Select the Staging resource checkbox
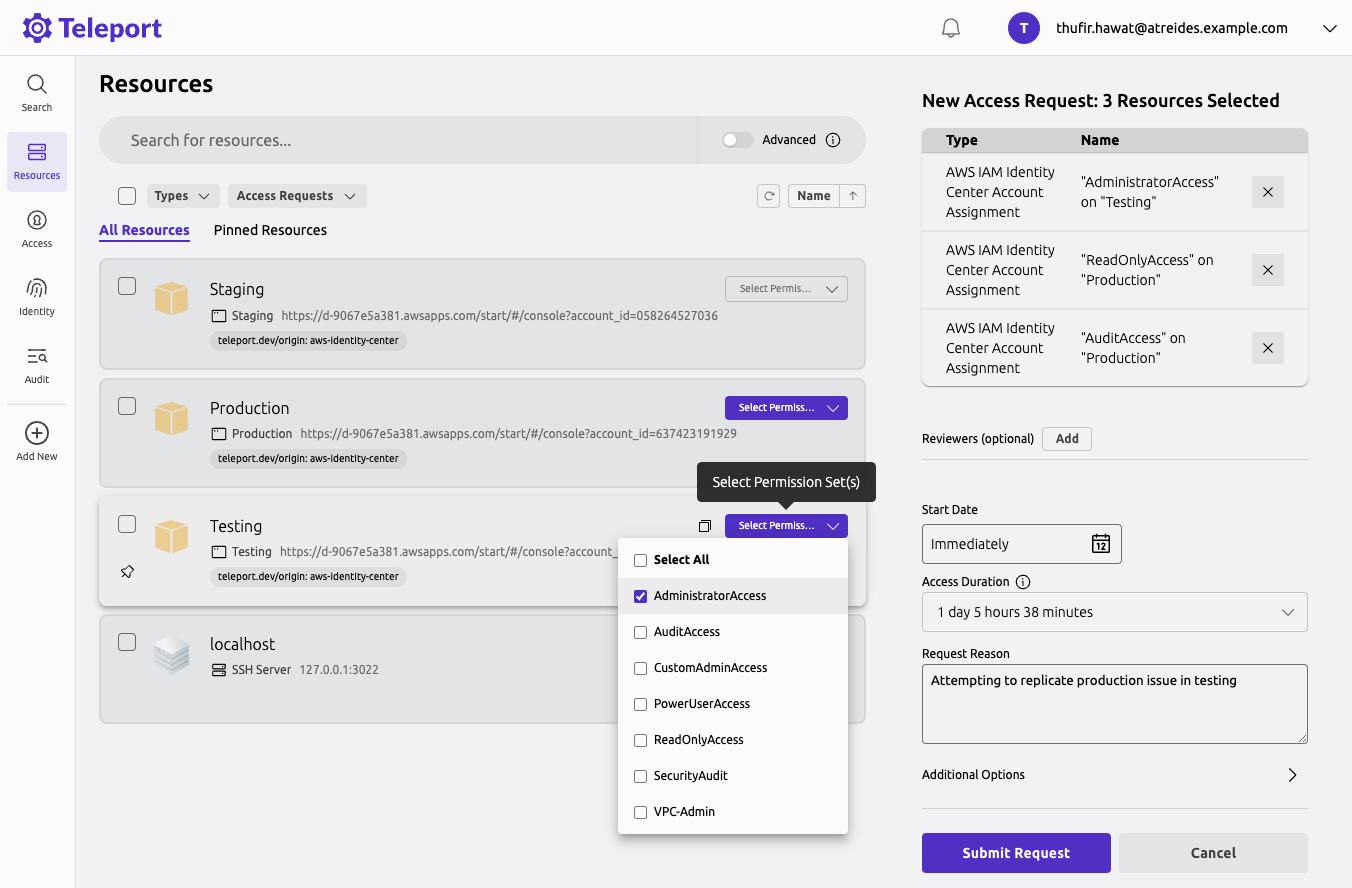1352x888 pixels. 127,285
